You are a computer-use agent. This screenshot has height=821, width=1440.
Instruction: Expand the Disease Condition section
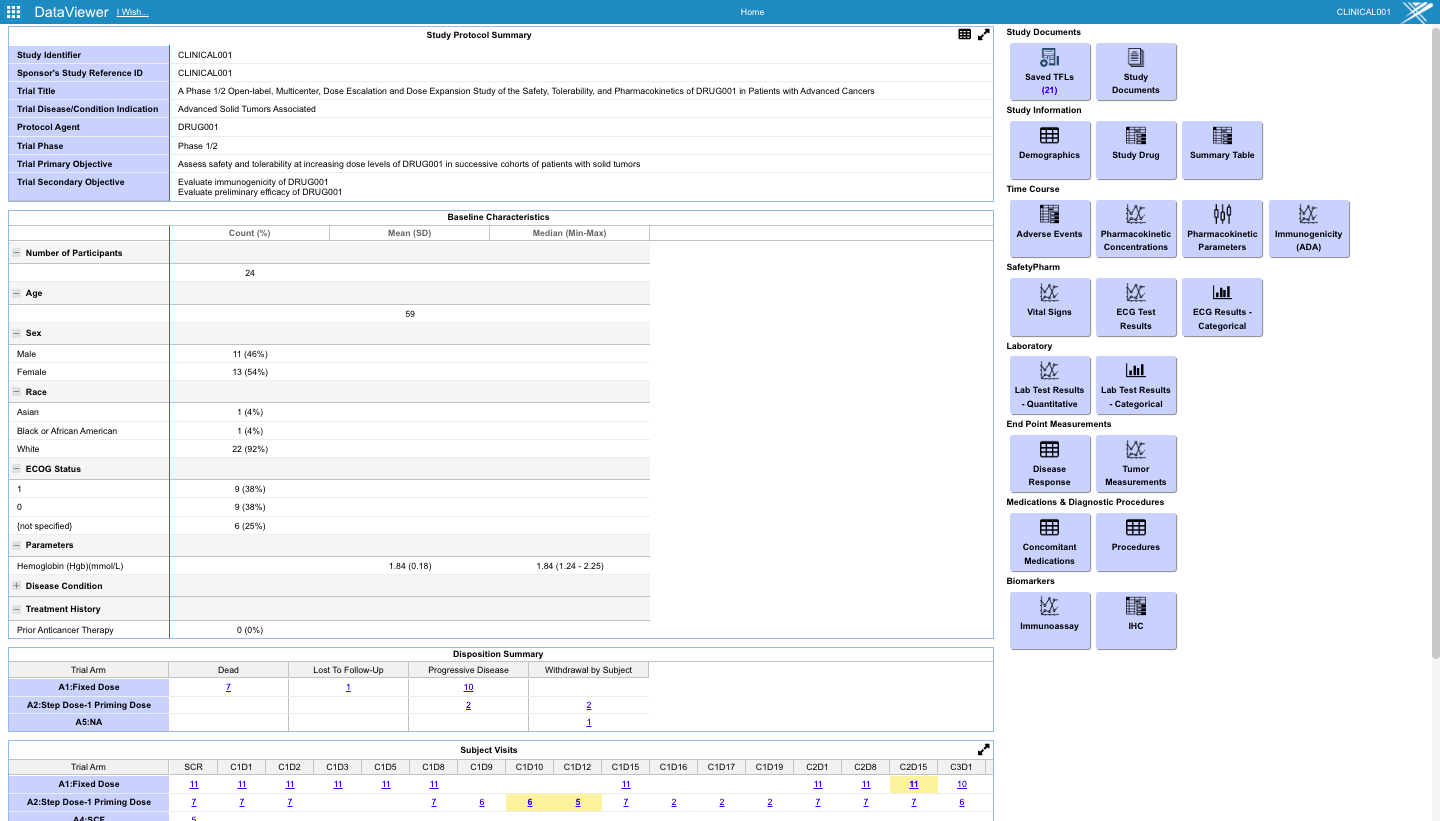(x=16, y=585)
